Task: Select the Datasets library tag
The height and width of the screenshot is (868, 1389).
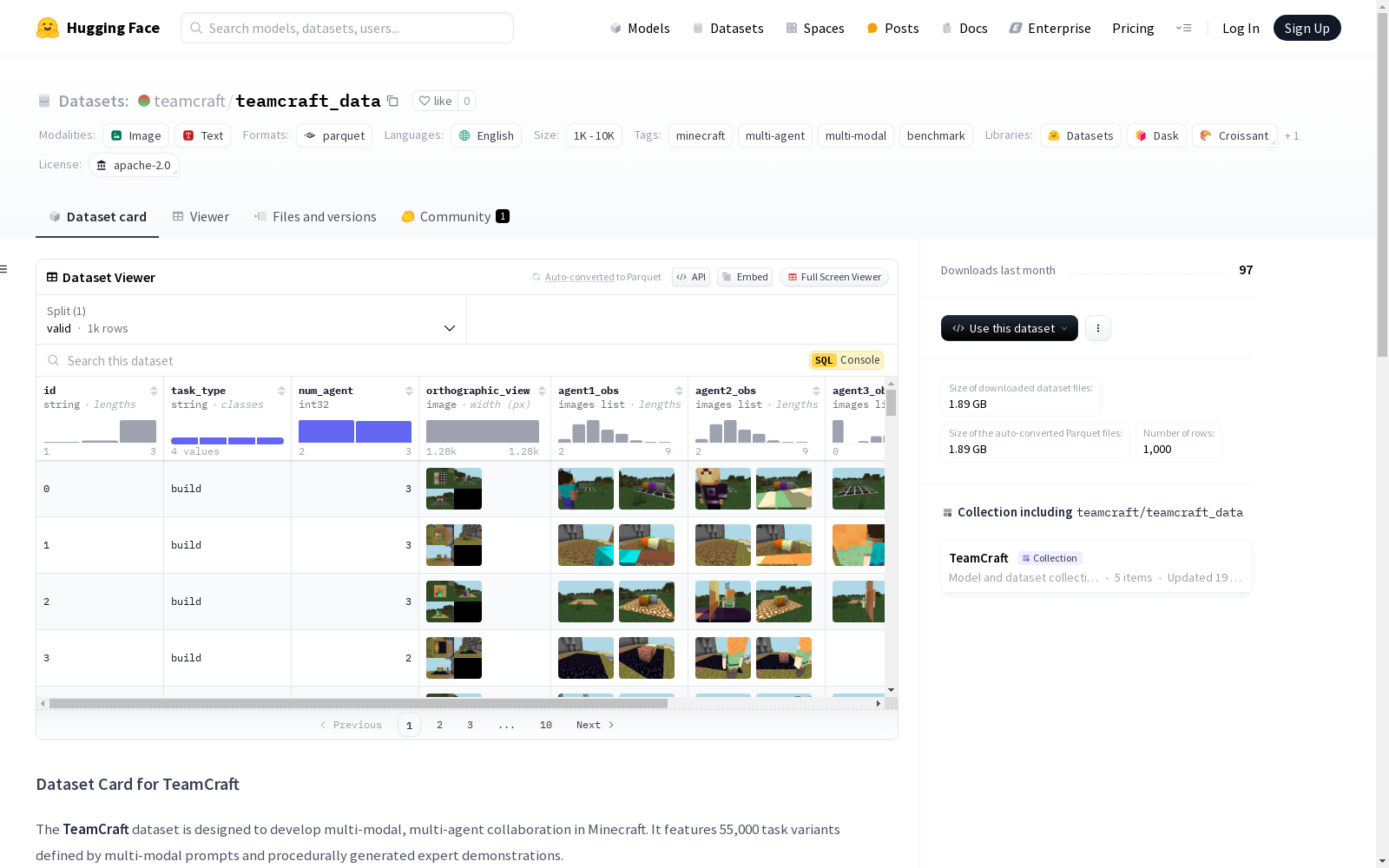Action: (x=1081, y=135)
